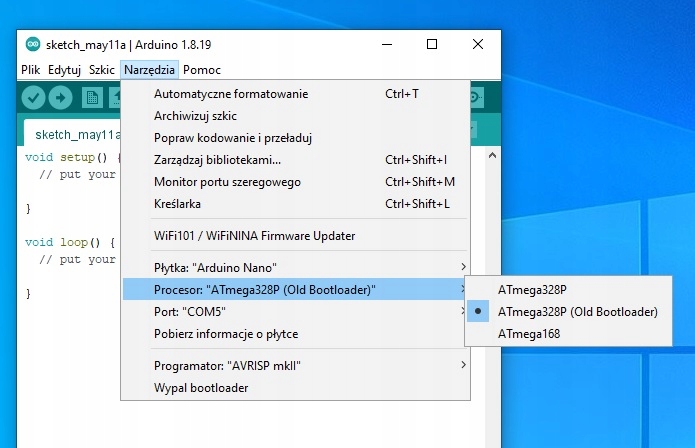
Task: Close the Arduino window
Action: [478, 44]
